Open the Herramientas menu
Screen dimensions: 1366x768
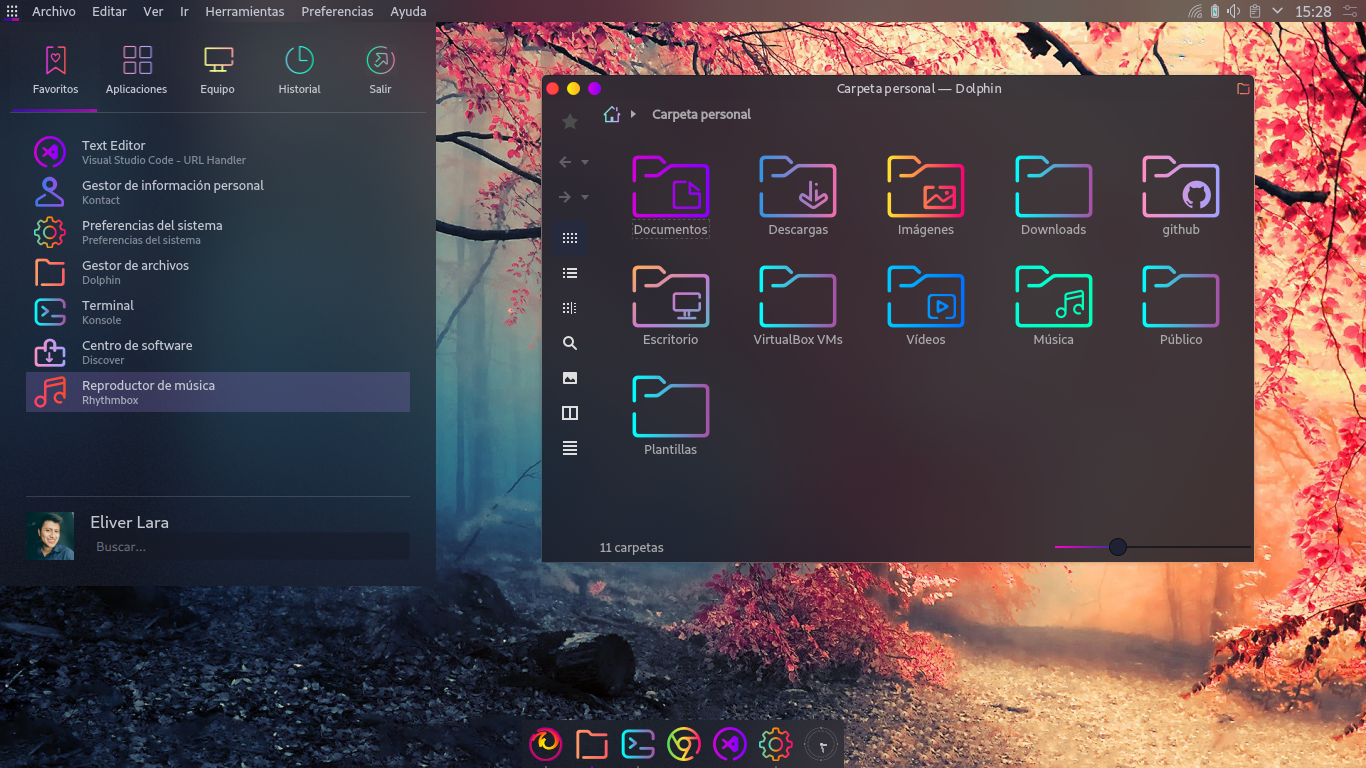(244, 12)
